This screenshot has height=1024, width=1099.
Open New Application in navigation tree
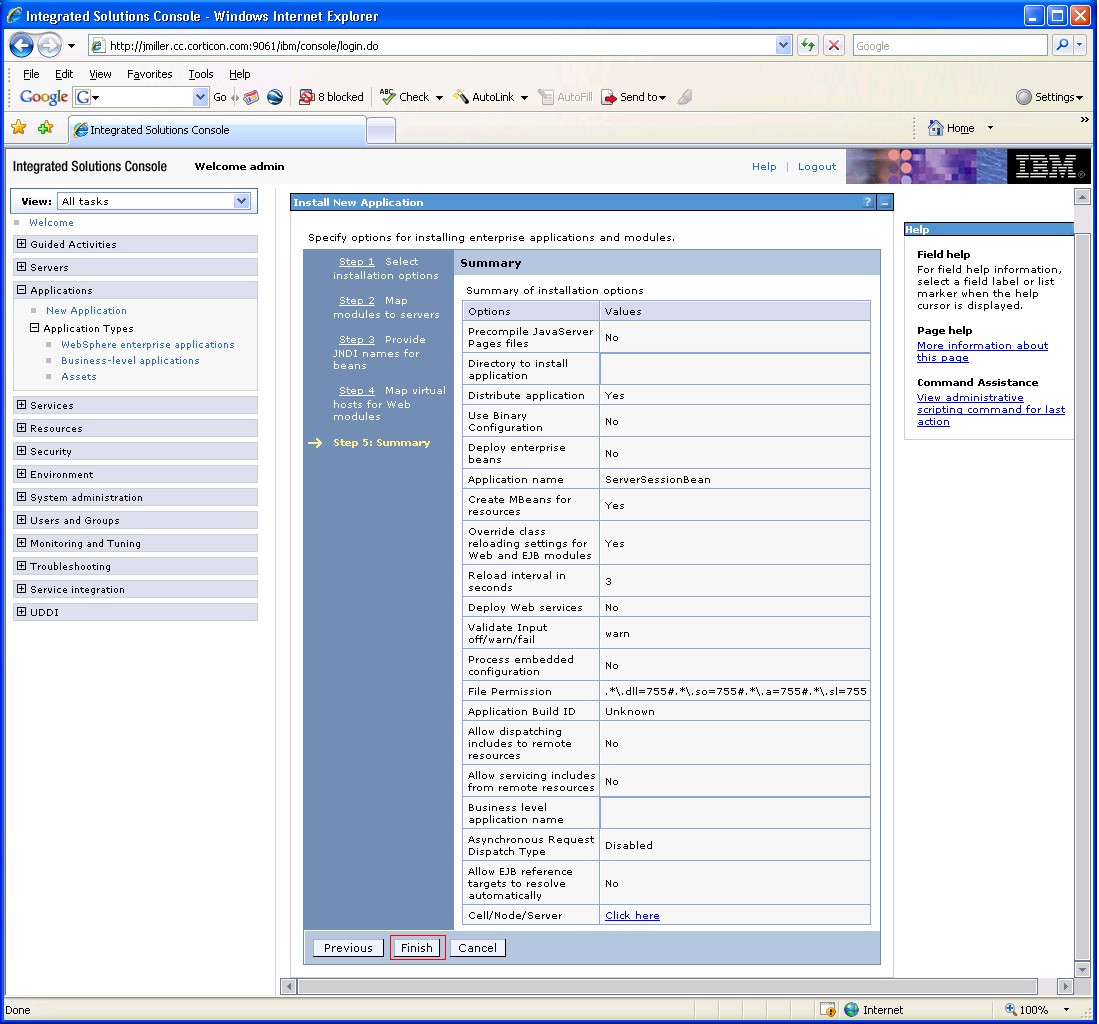[86, 310]
